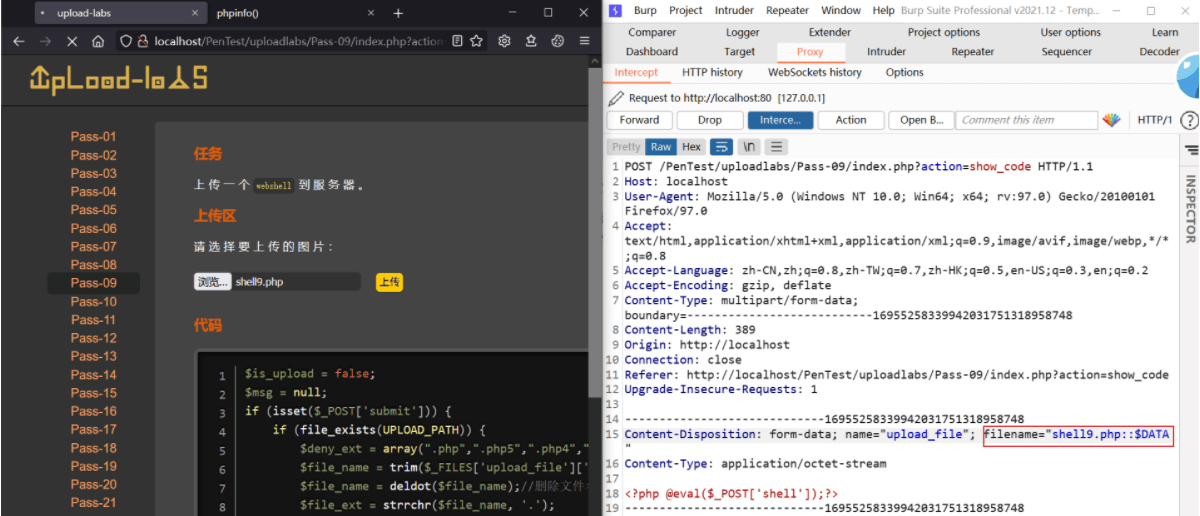Open a new Firefox tab with plus
This screenshot has width=1200, height=516.
[398, 13]
